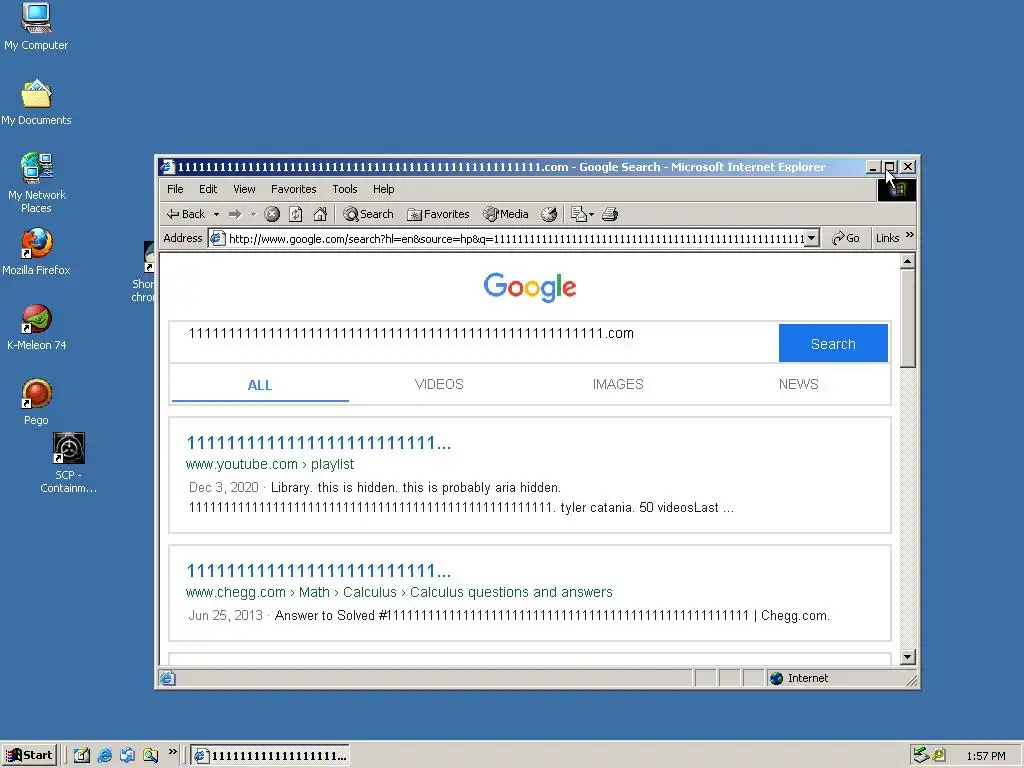Open the Edit button dropdown arrow
Screen dimensions: 1024x768
tap(591, 214)
